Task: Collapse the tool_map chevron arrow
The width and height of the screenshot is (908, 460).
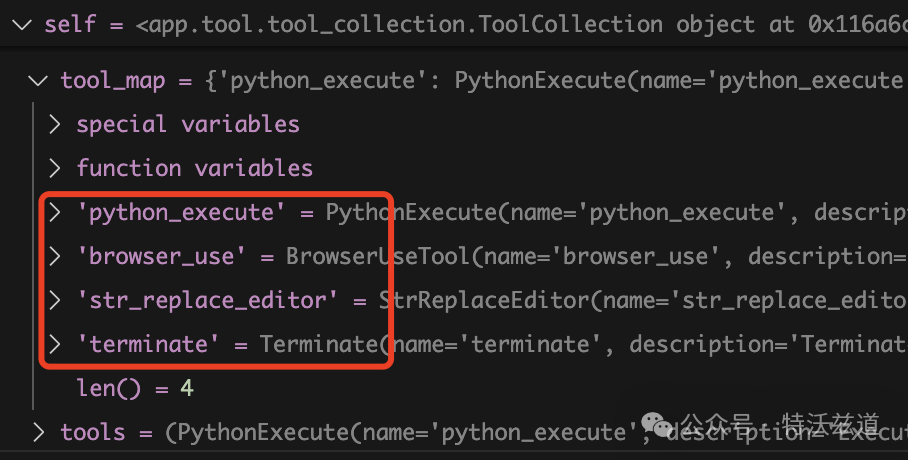Action: click(x=38, y=81)
